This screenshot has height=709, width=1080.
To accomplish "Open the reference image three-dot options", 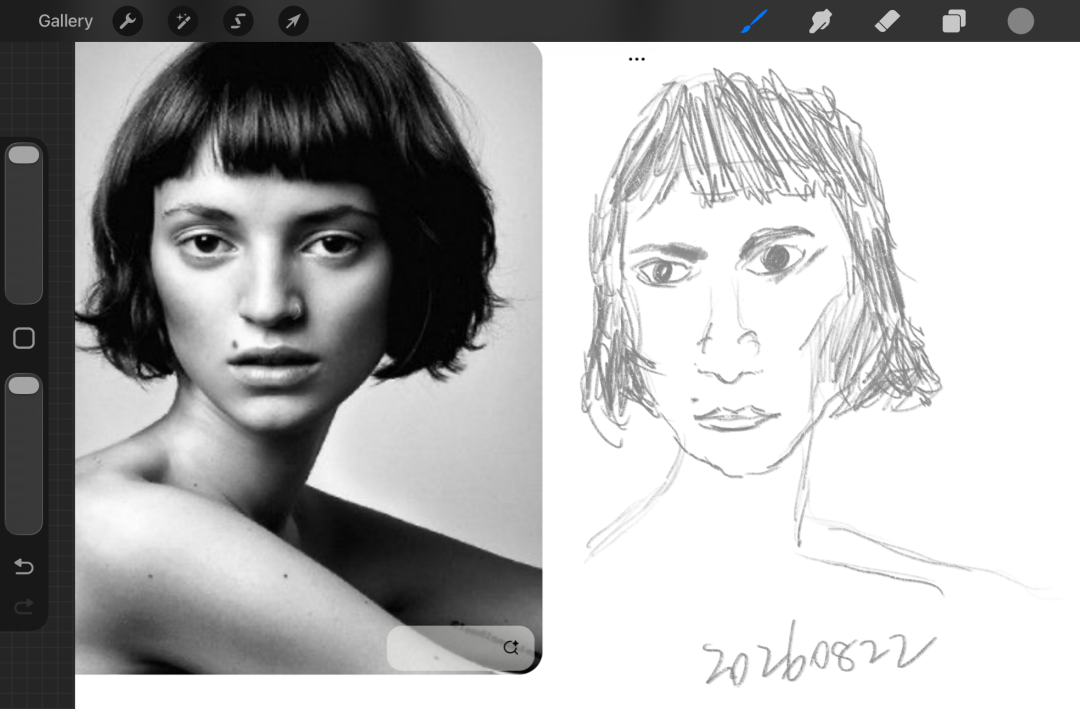I will [x=637, y=59].
